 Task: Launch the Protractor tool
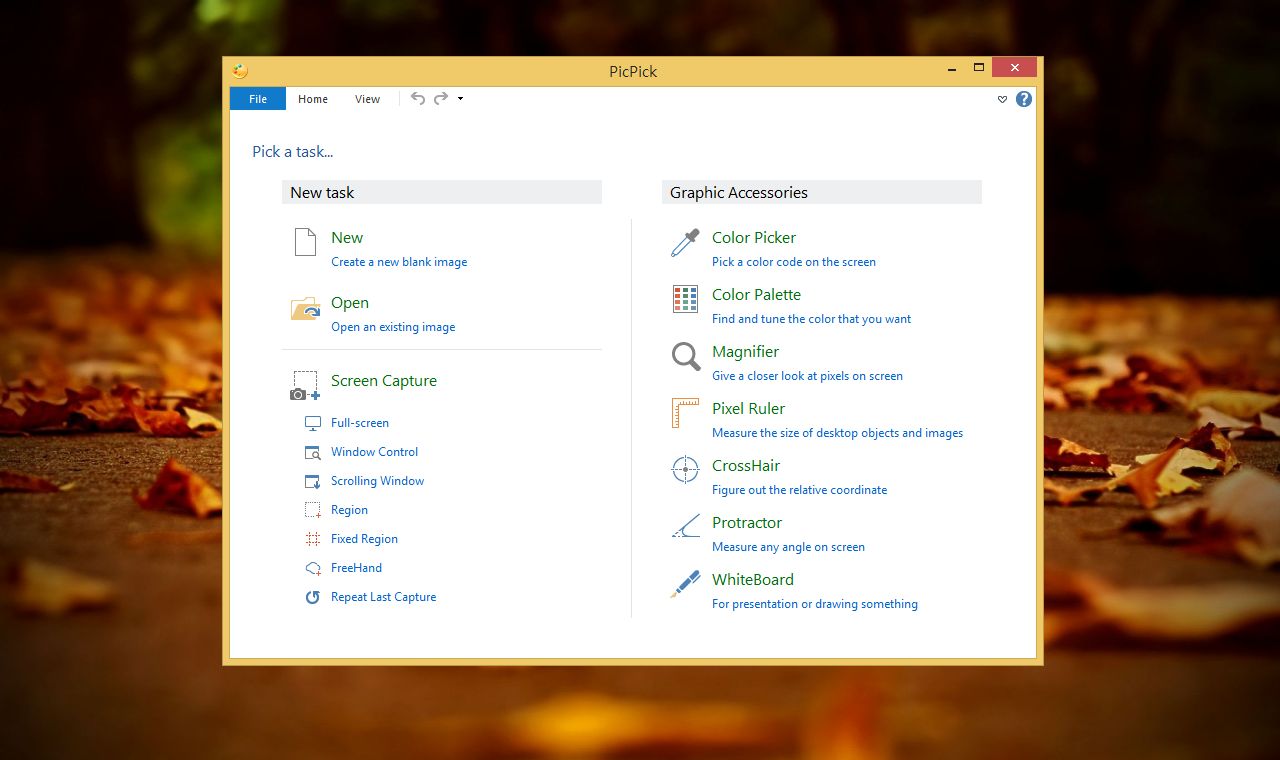747,523
